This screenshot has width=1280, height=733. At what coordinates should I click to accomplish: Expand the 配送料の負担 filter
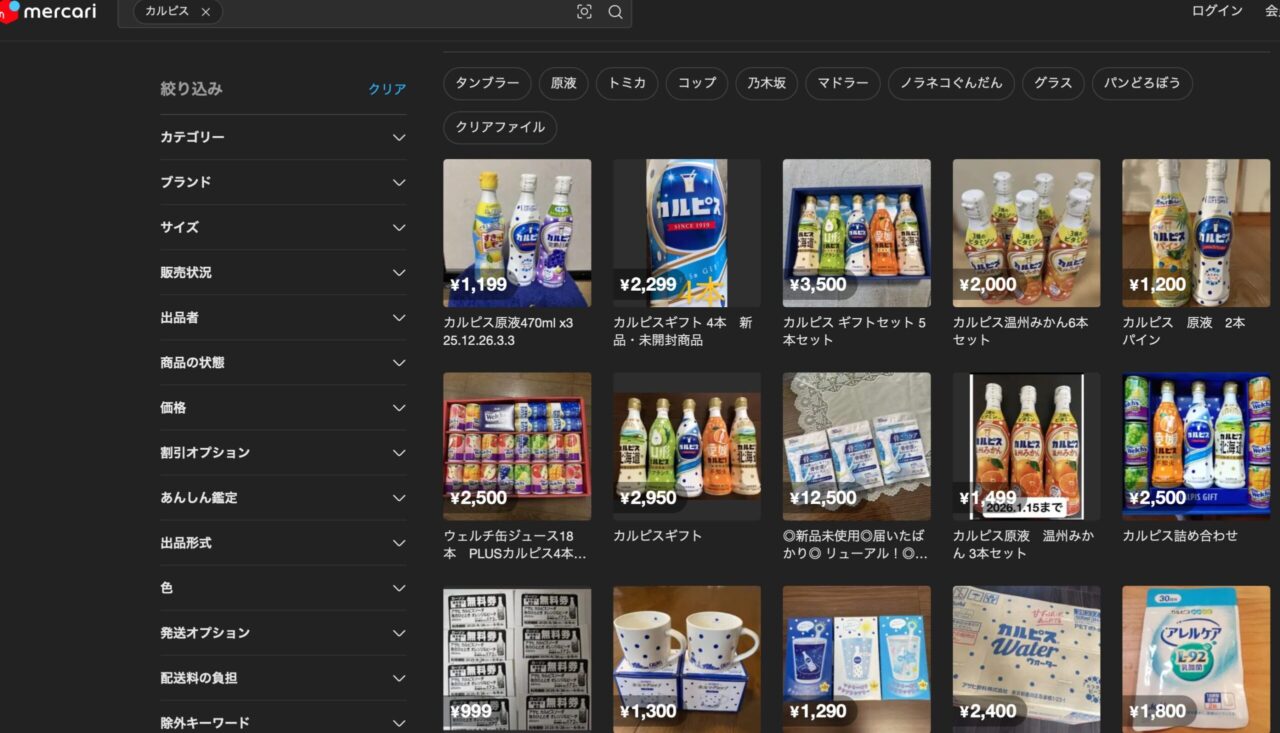tap(283, 678)
